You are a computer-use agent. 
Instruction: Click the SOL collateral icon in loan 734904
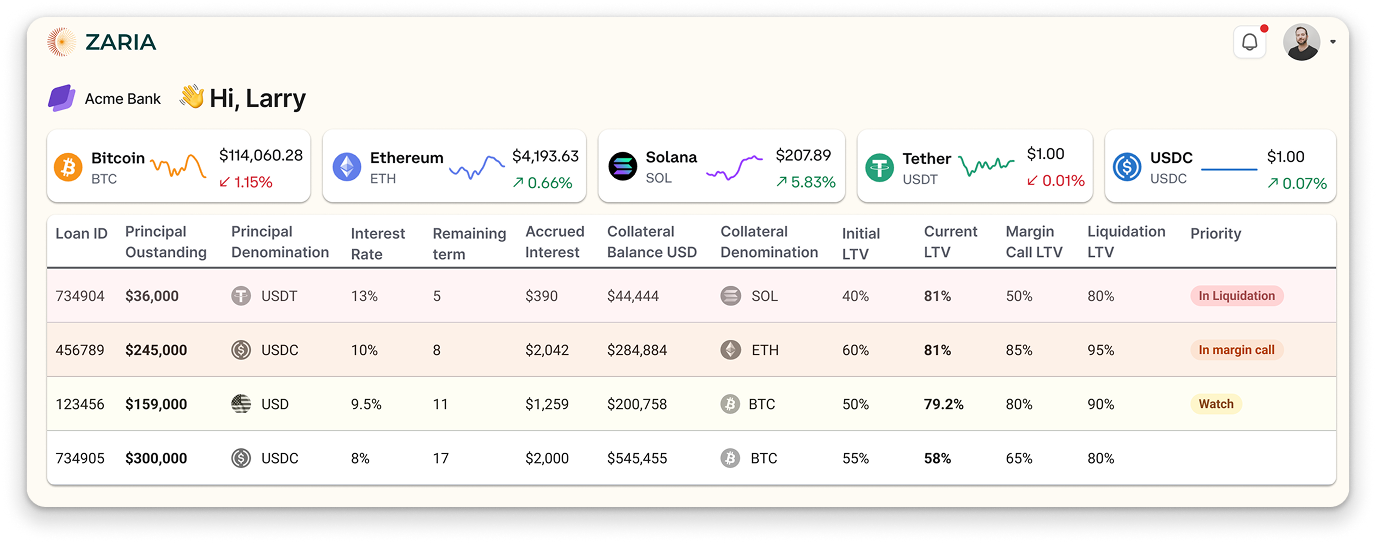(731, 296)
